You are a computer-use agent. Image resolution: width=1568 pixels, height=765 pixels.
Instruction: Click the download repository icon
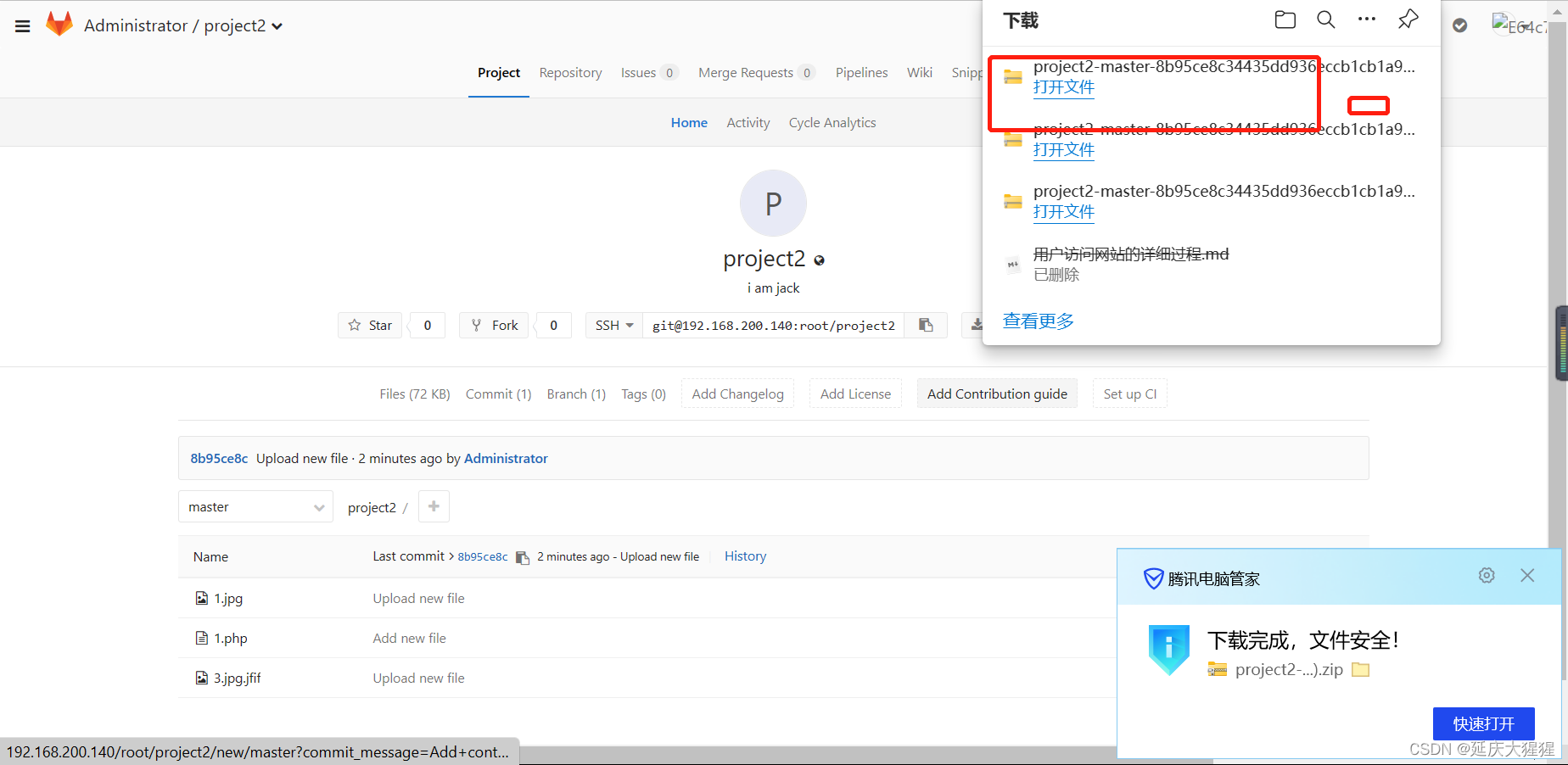pyautogui.click(x=977, y=325)
